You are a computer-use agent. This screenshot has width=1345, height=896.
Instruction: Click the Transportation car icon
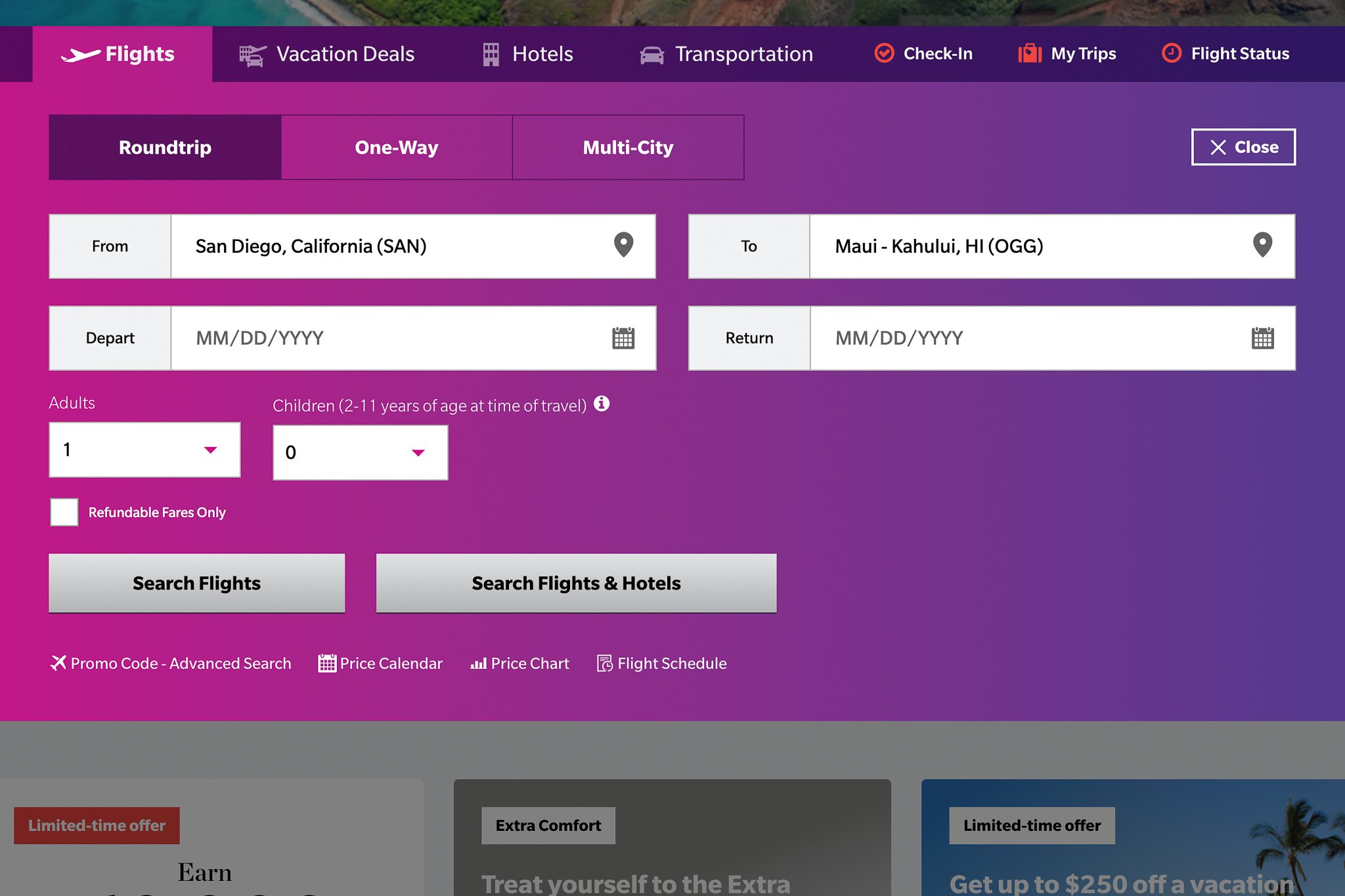click(x=651, y=54)
